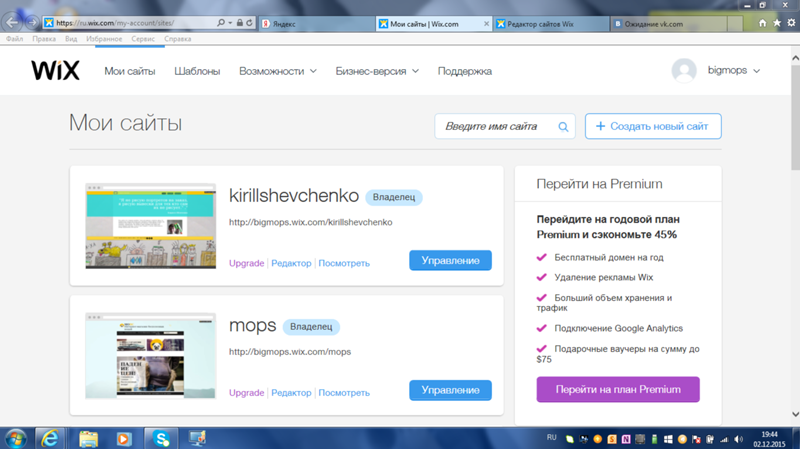Open media player taskbar icon

coord(123,439)
